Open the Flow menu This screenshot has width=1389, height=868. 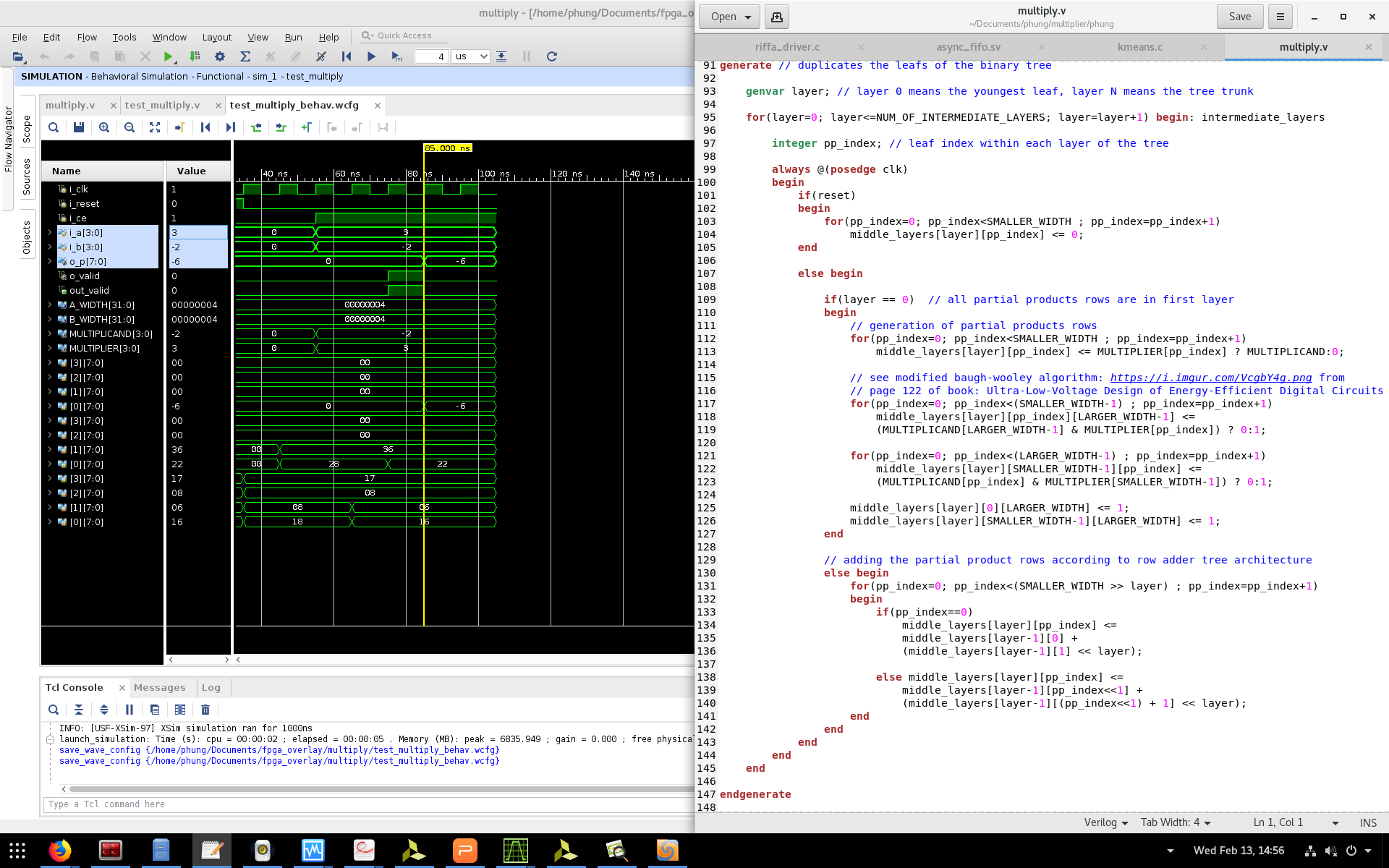click(87, 37)
